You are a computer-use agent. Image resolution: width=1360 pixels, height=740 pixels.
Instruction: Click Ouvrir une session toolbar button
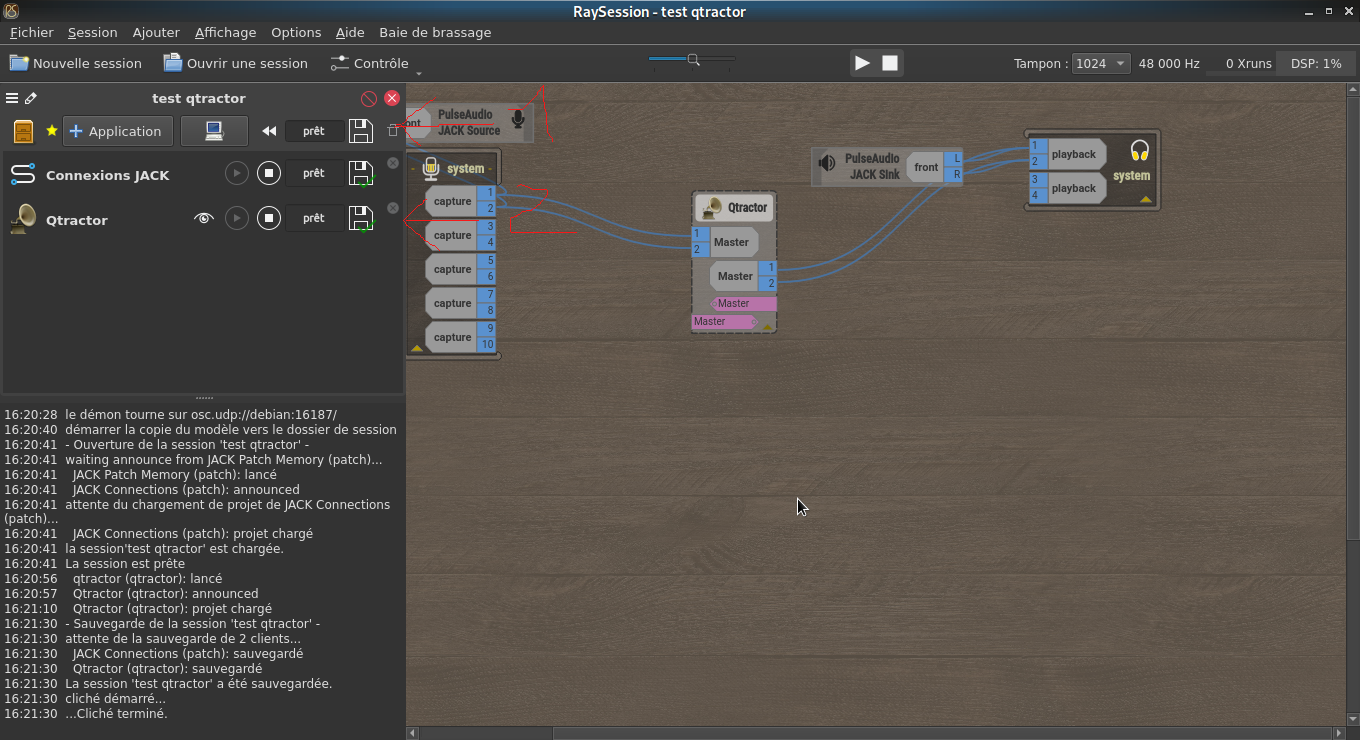pyautogui.click(x=236, y=63)
